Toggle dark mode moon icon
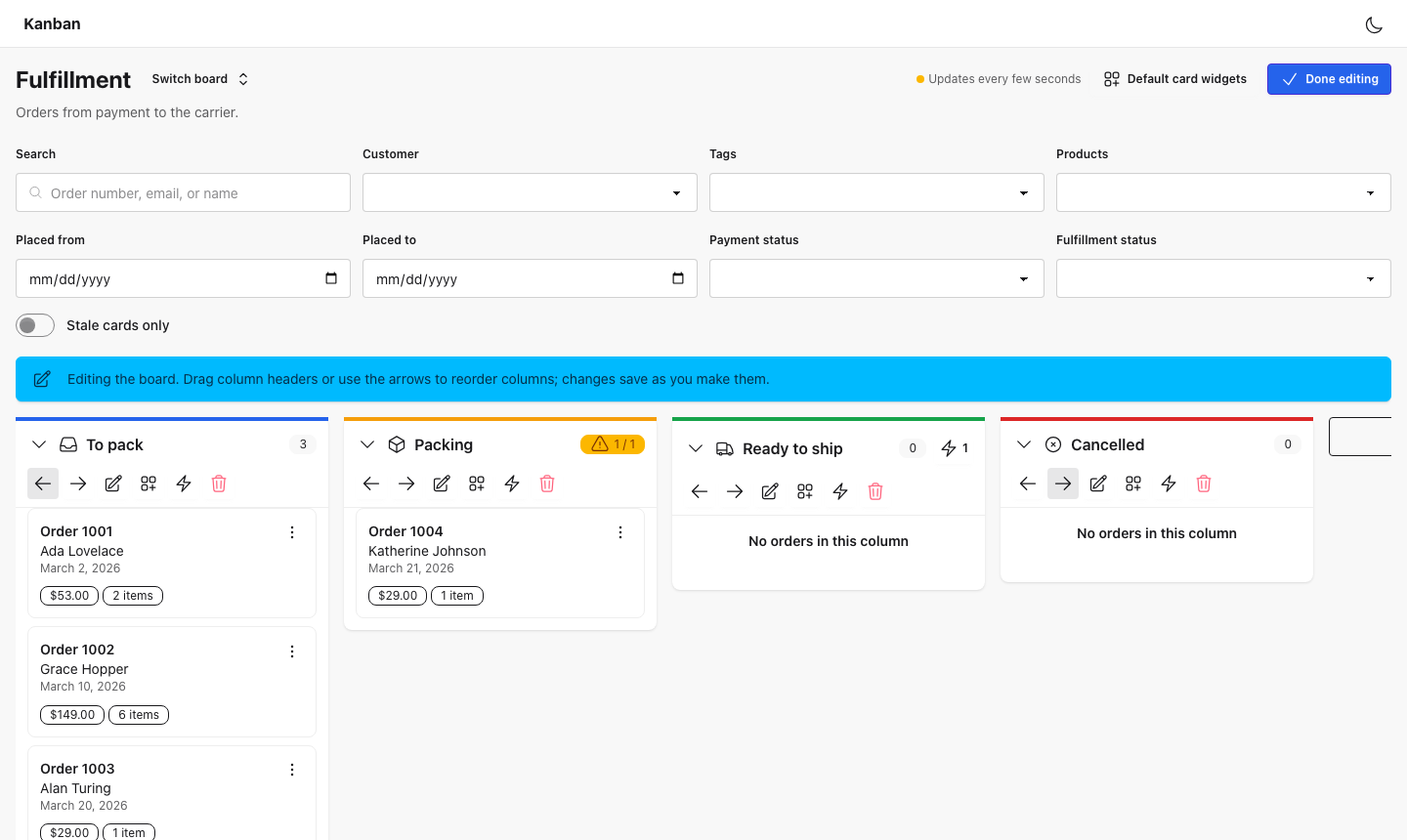Image resolution: width=1407 pixels, height=840 pixels. [1374, 24]
